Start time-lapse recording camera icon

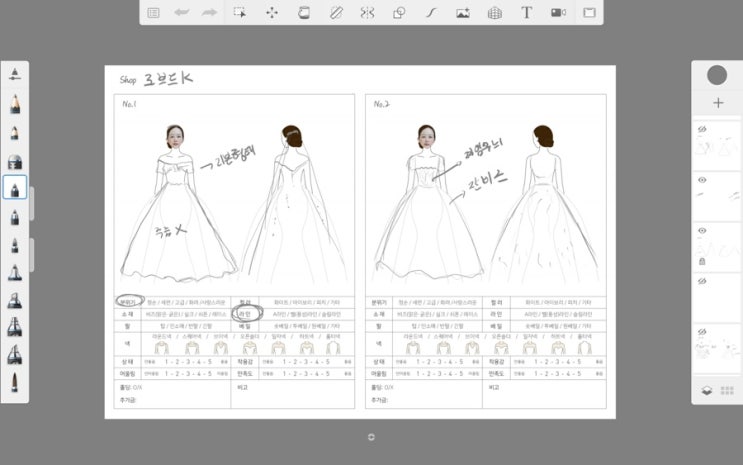[x=558, y=13]
